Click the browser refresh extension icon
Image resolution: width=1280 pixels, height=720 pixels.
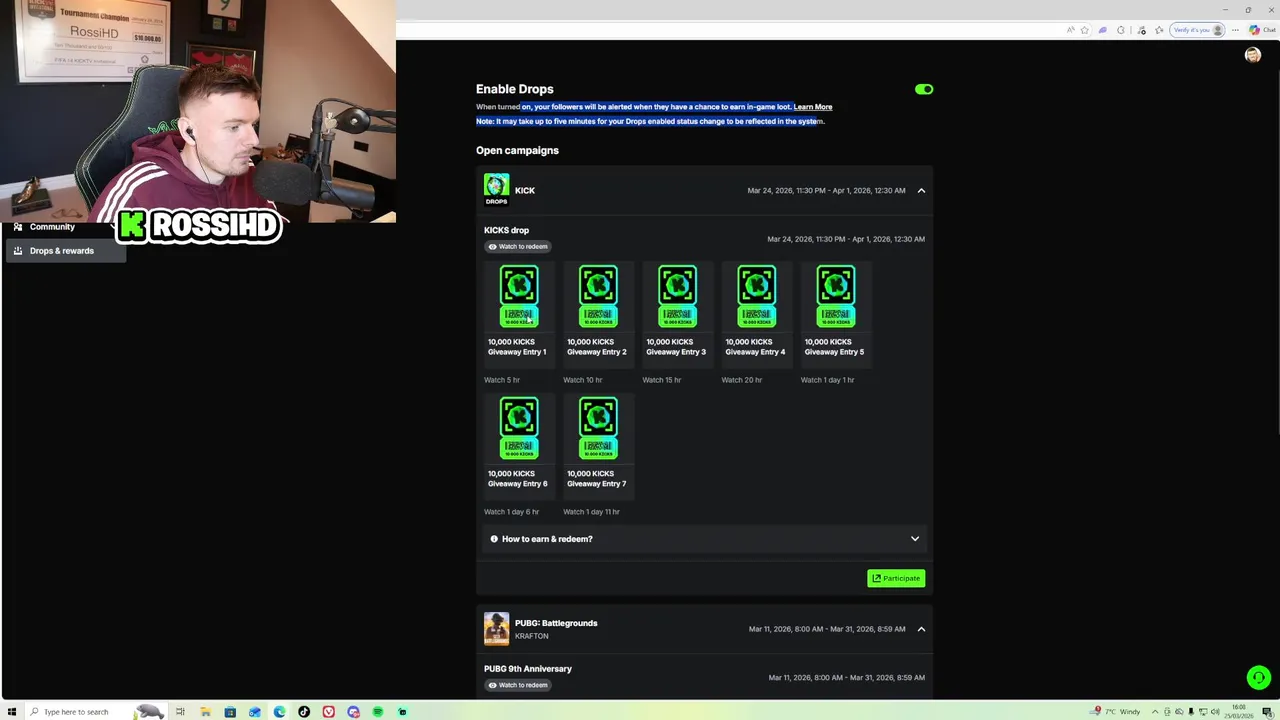pyautogui.click(x=1121, y=30)
